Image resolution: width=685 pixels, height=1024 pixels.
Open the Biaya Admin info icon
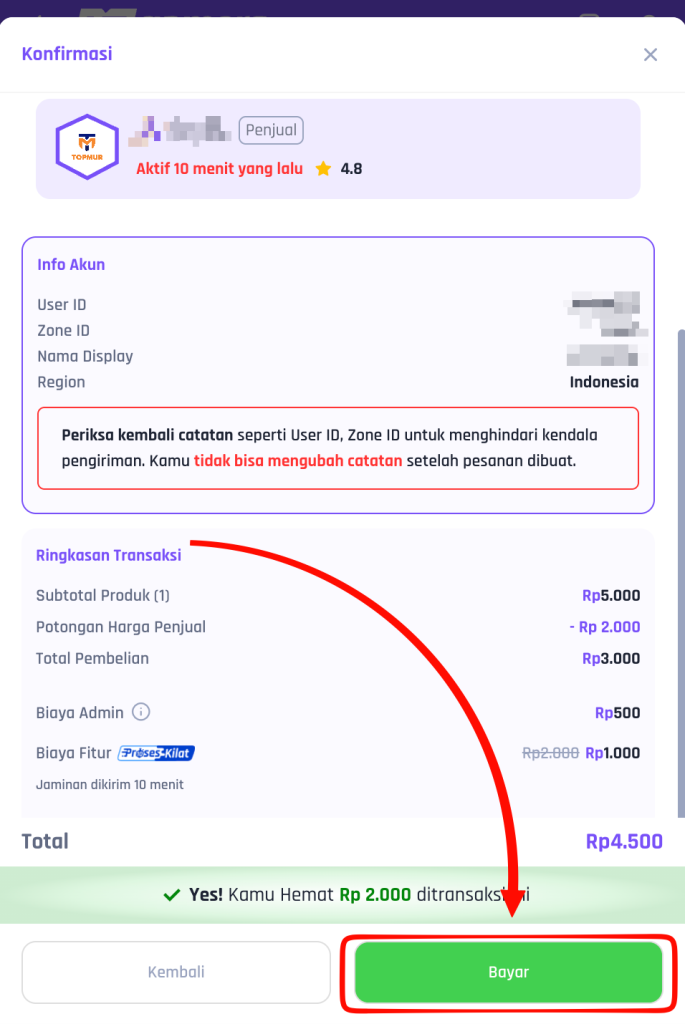tap(141, 713)
